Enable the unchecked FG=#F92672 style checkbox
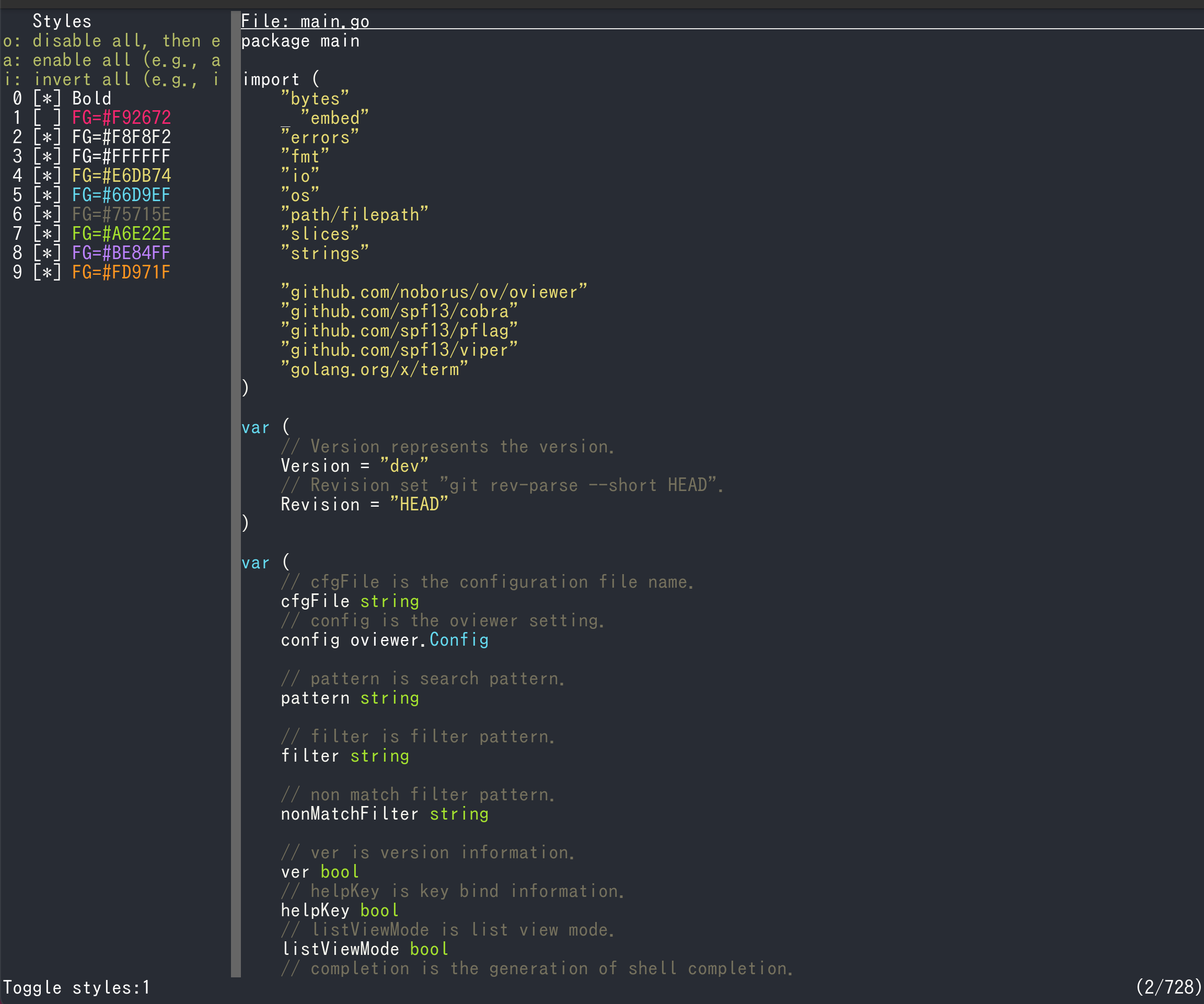This screenshot has height=1004, width=1204. pyautogui.click(x=47, y=118)
